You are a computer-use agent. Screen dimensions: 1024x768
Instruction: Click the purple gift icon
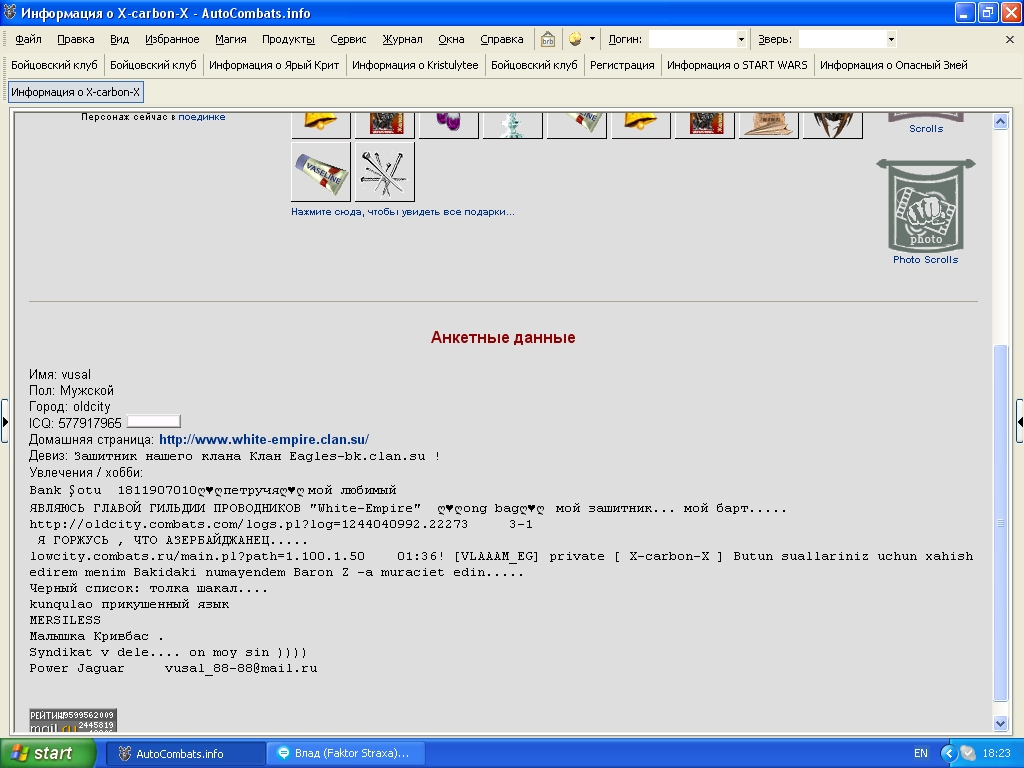tap(448, 124)
